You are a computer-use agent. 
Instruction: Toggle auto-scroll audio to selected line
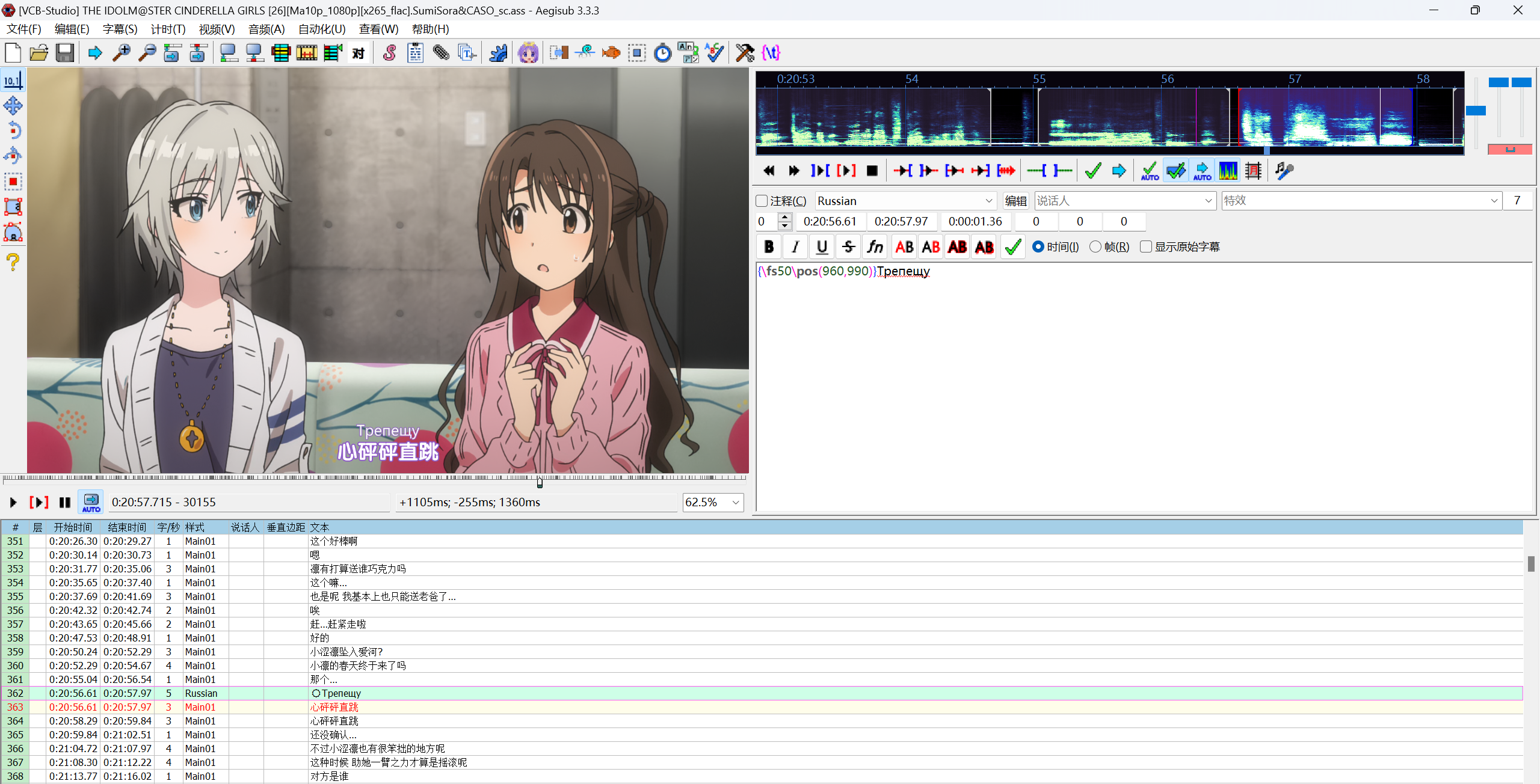(1202, 171)
